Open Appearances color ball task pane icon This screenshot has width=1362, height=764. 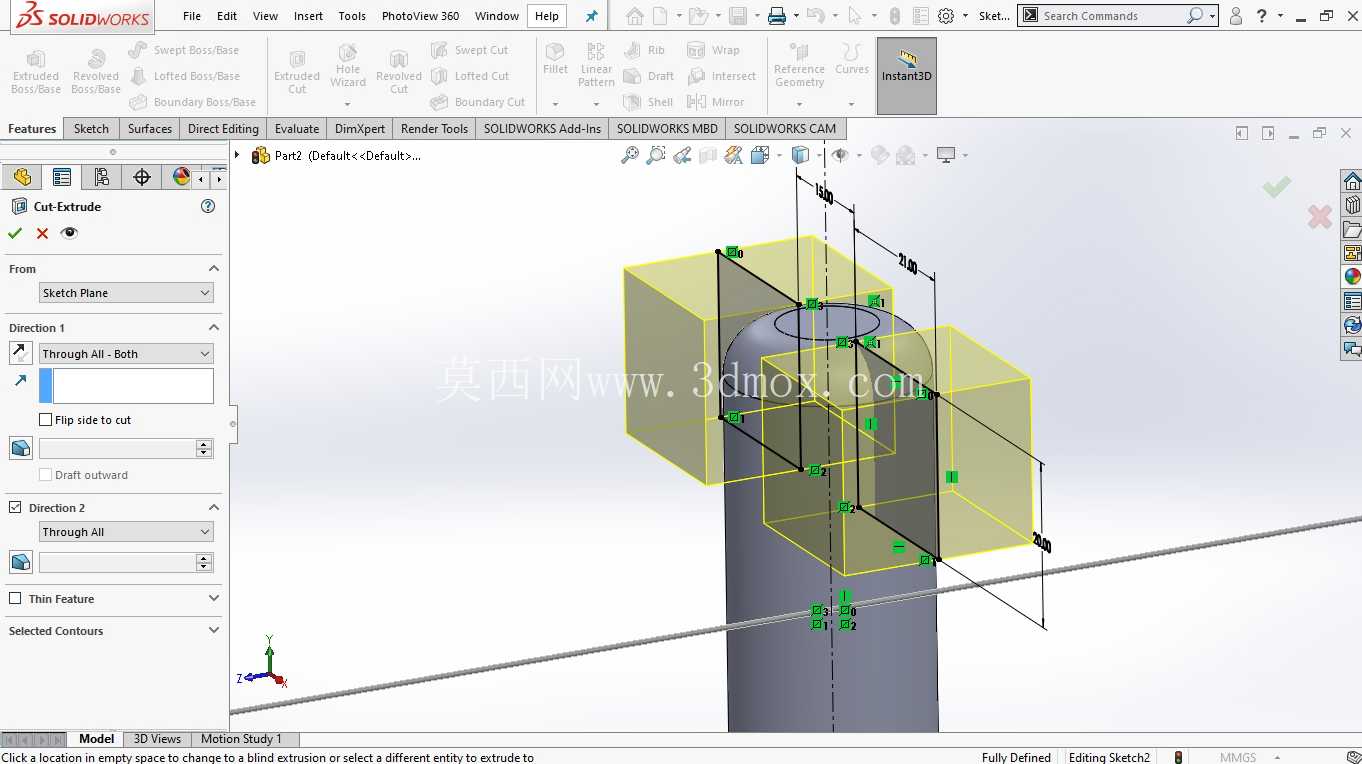coord(1352,277)
